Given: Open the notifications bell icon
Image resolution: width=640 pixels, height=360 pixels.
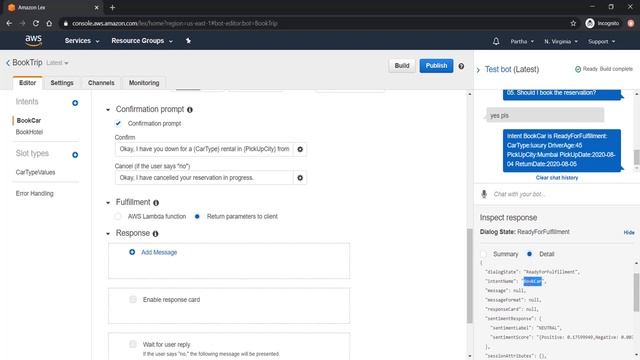Looking at the screenshot, I should 496,41.
